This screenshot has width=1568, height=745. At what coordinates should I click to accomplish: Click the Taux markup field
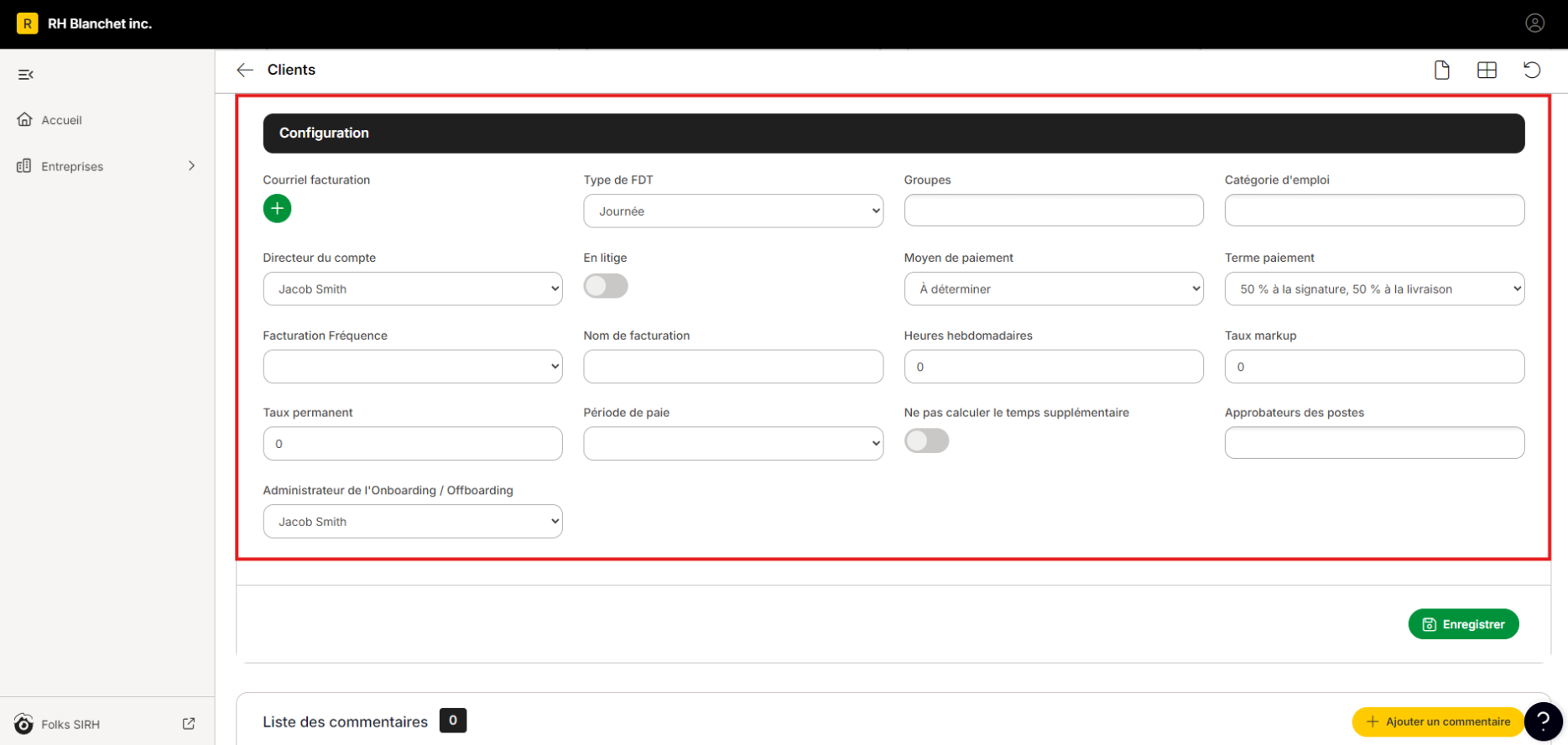coord(1374,367)
